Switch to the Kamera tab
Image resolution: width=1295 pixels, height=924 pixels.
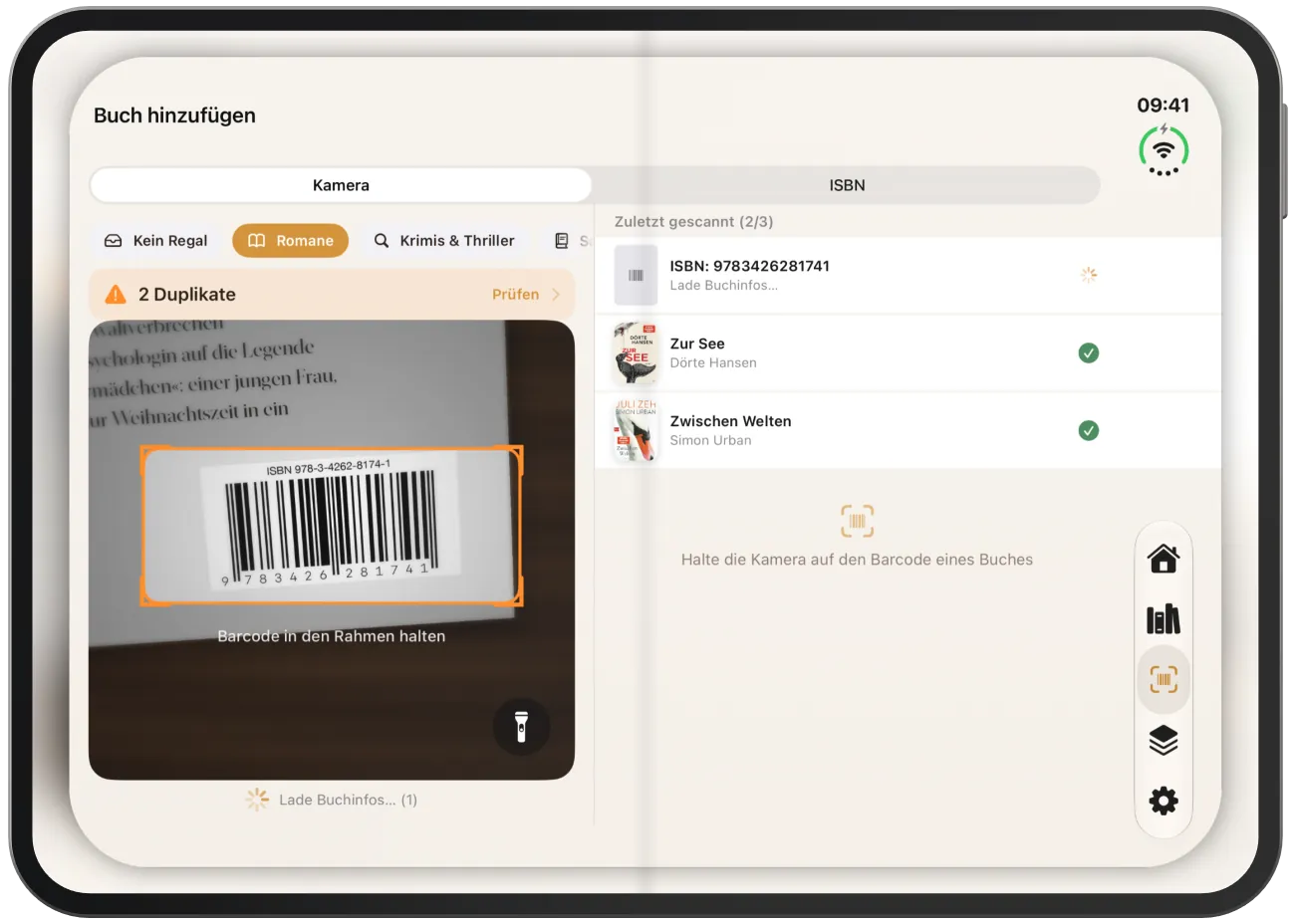click(x=341, y=185)
